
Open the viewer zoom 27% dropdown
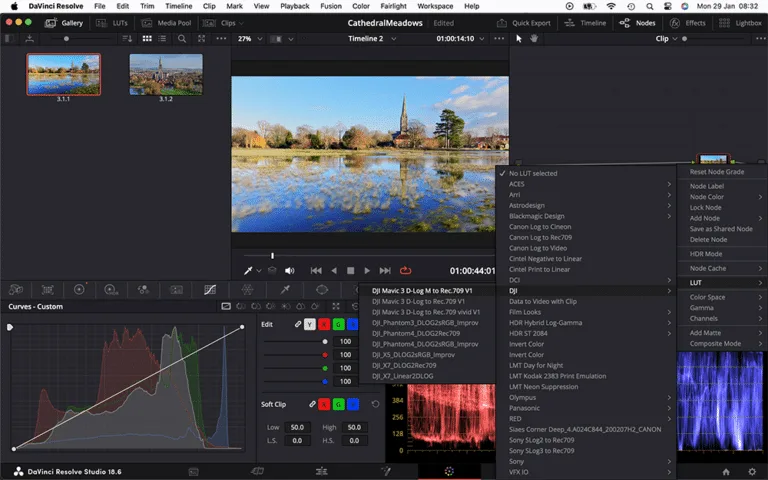pyautogui.click(x=250, y=38)
